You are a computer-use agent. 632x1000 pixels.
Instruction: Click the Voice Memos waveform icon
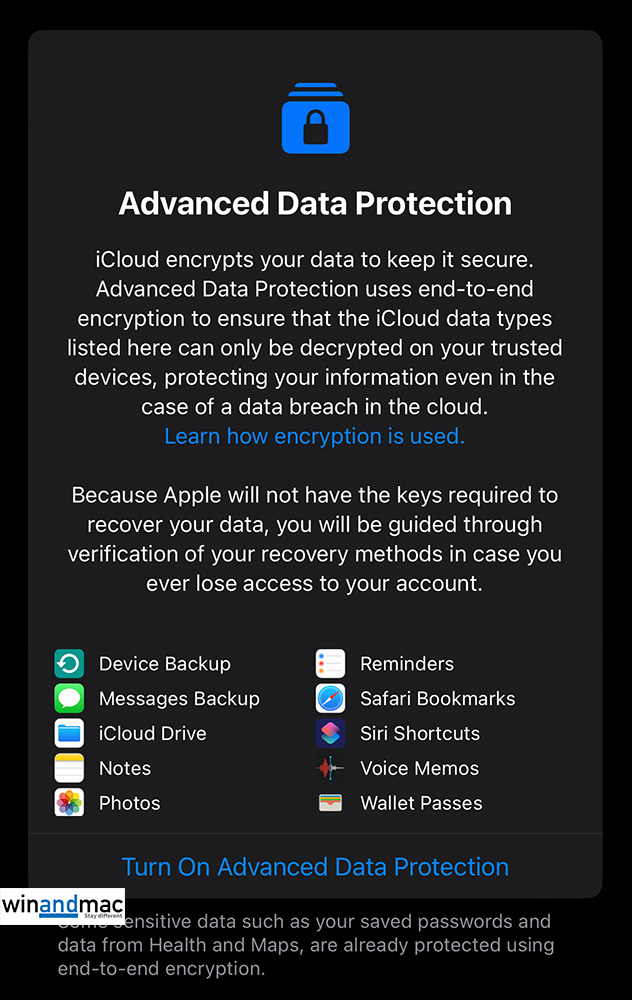[330, 768]
